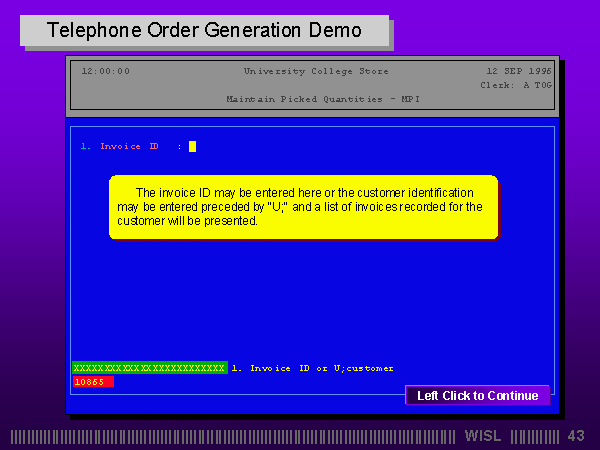Click the yellow invoice ID help tooltip
600x450 pixels.
(x=303, y=207)
